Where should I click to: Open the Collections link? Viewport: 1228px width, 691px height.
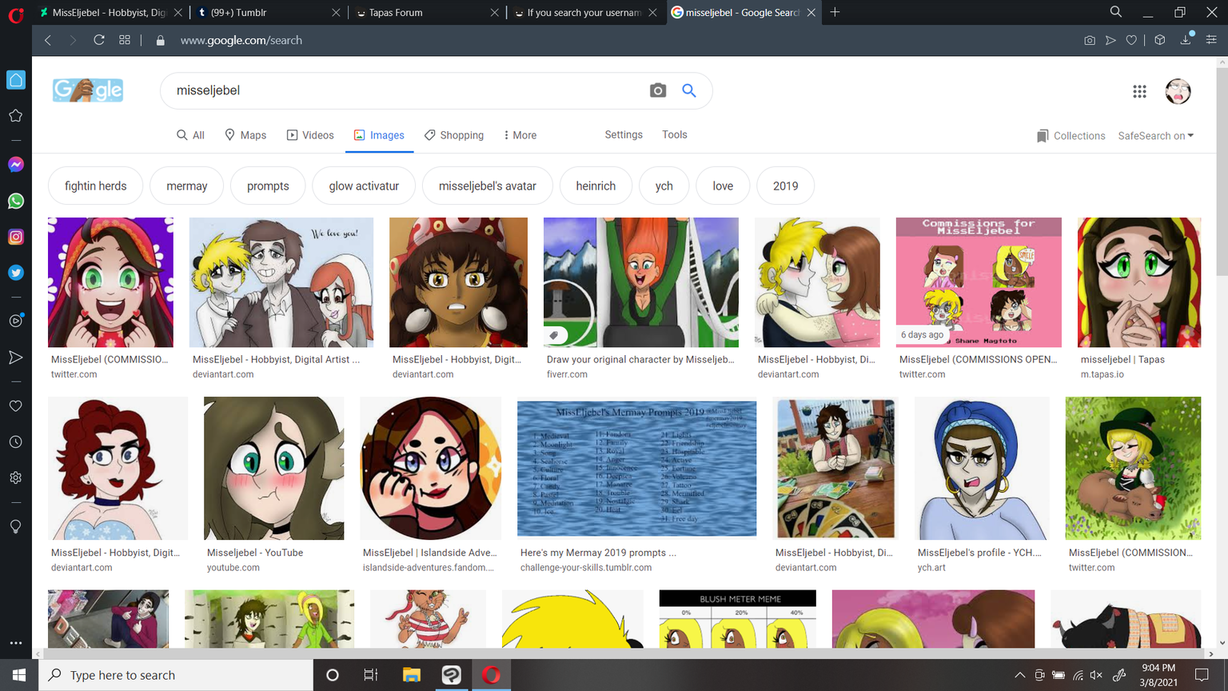pyautogui.click(x=1071, y=136)
